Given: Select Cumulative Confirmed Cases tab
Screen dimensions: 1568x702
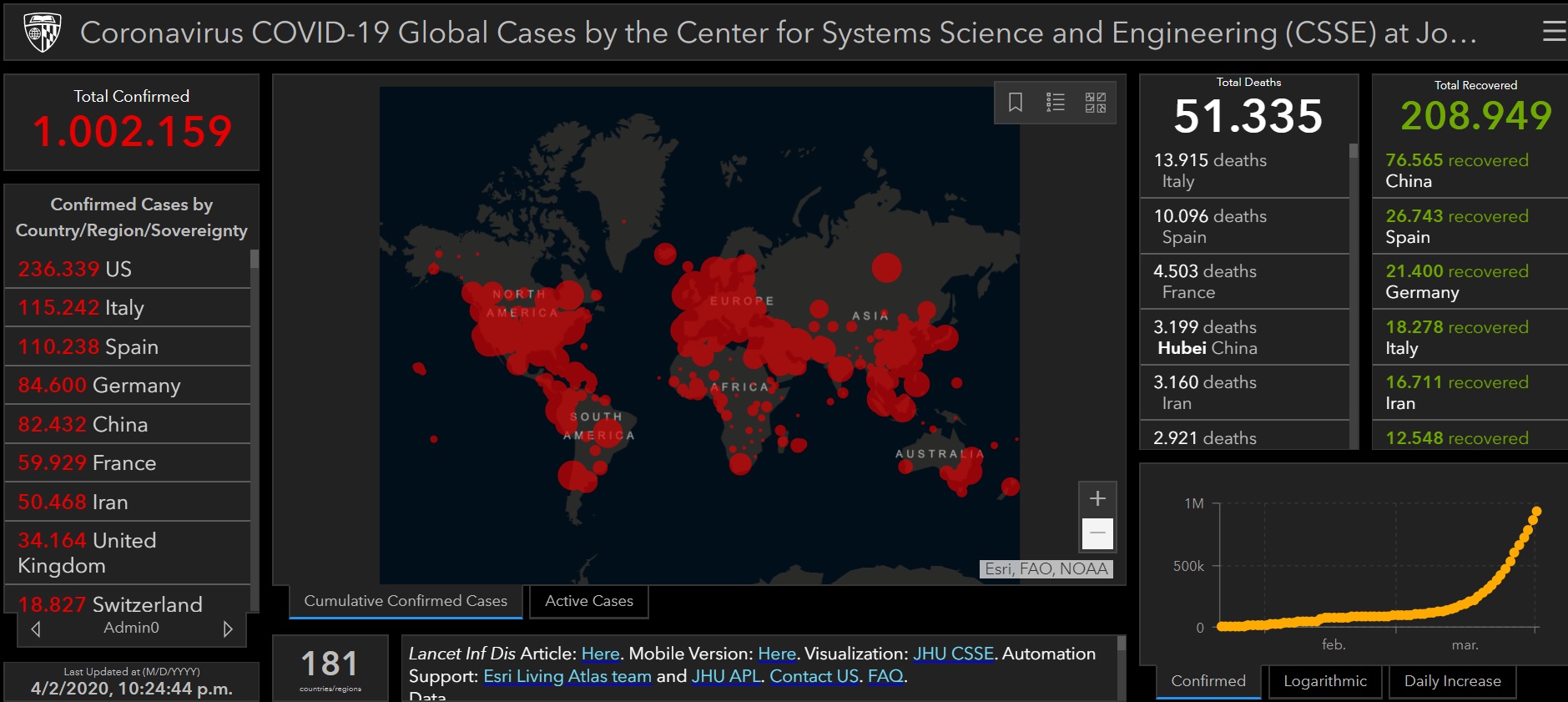Looking at the screenshot, I should pos(406,601).
